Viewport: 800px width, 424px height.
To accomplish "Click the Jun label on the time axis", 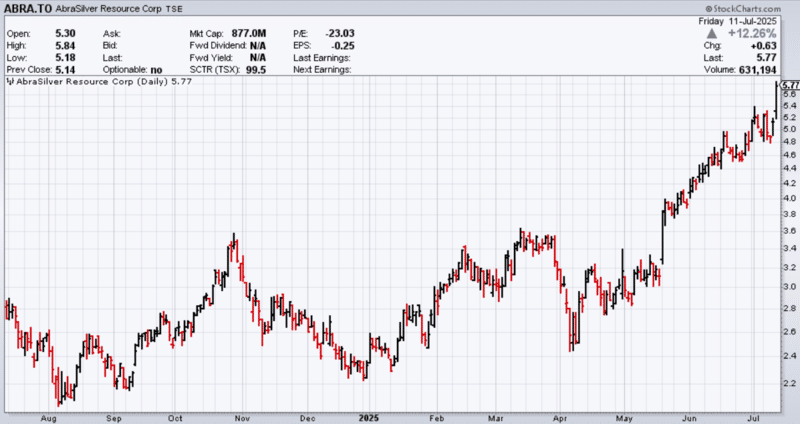I will (689, 418).
